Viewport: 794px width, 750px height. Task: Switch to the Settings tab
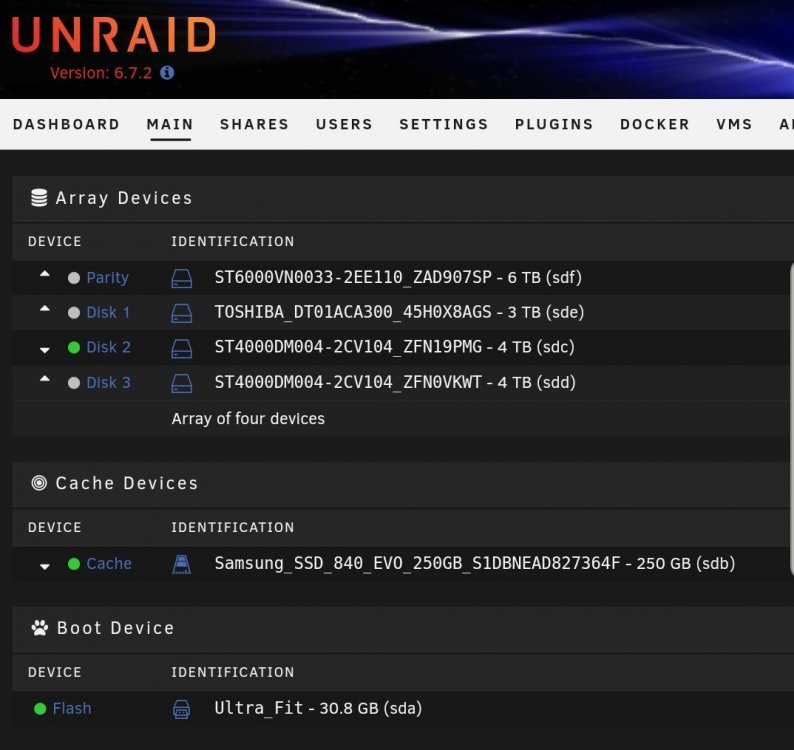(x=444, y=124)
